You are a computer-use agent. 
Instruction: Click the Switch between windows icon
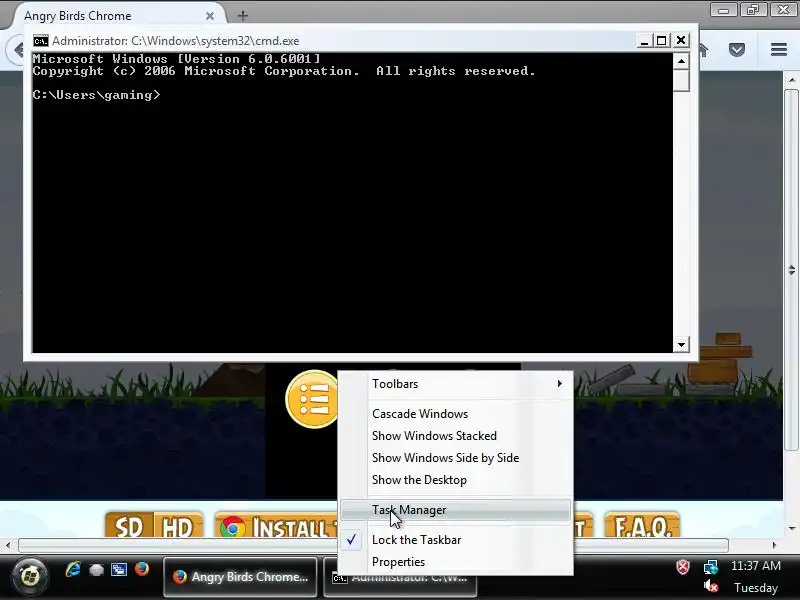coord(119,569)
